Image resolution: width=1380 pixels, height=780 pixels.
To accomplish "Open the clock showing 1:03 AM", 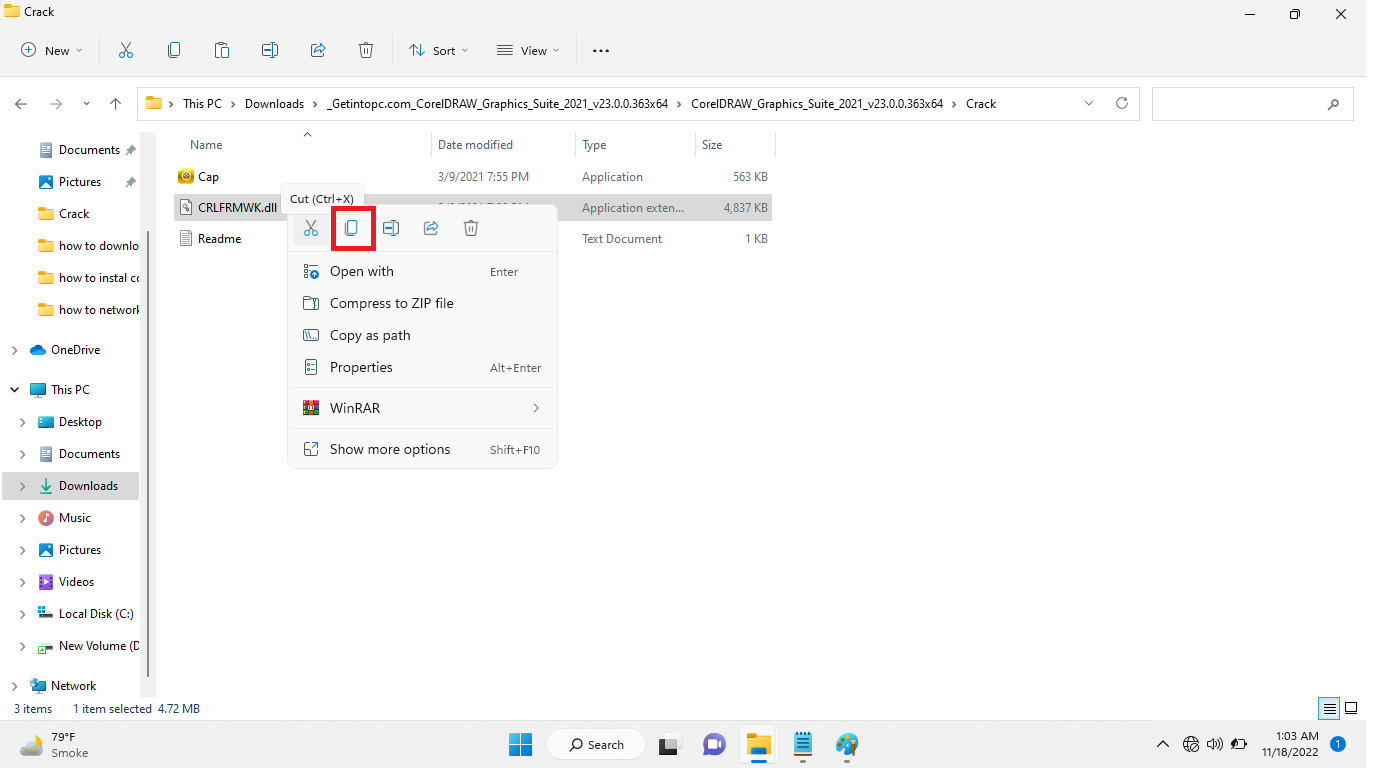I will (x=1290, y=744).
